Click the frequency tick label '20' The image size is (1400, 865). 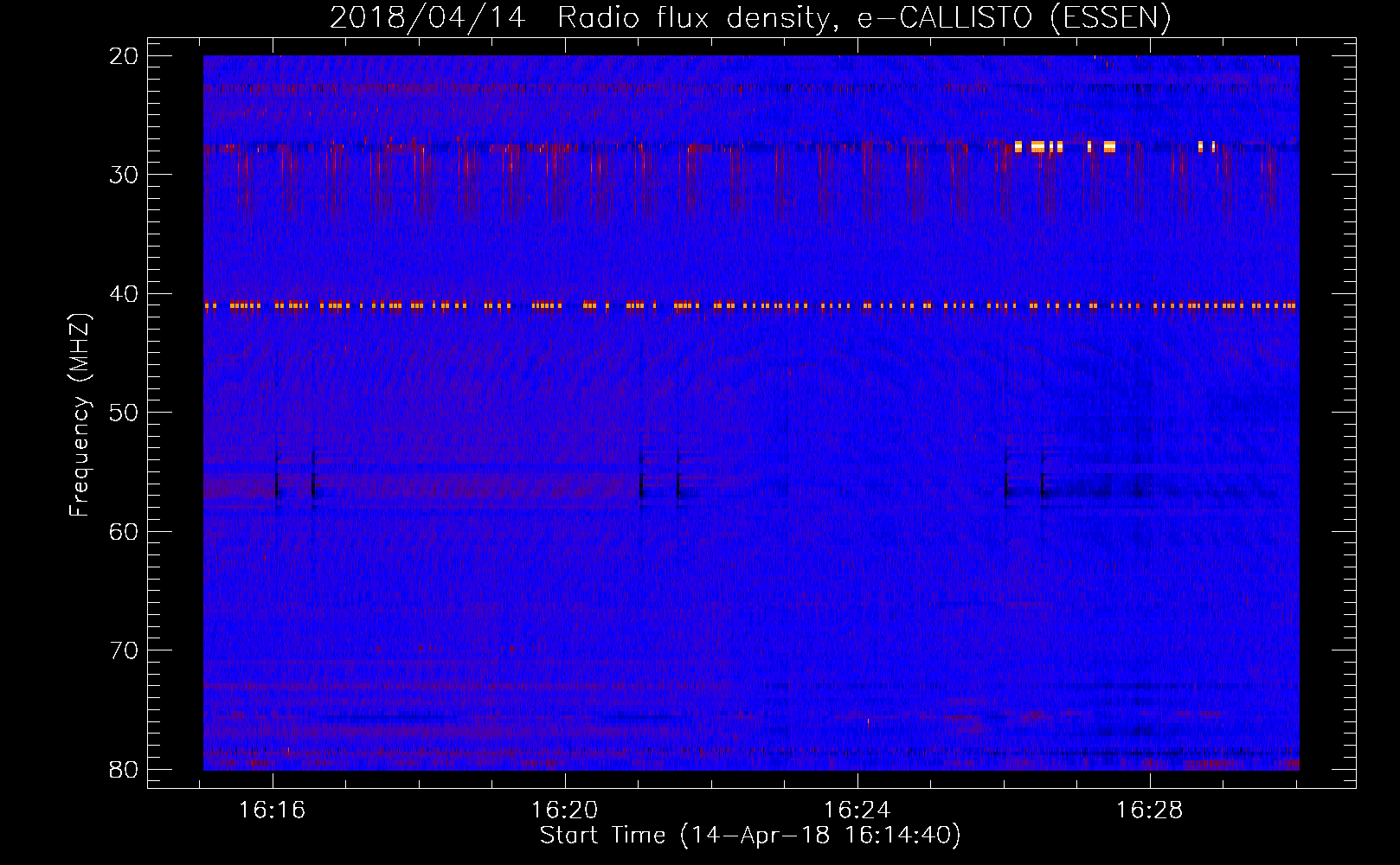124,56
